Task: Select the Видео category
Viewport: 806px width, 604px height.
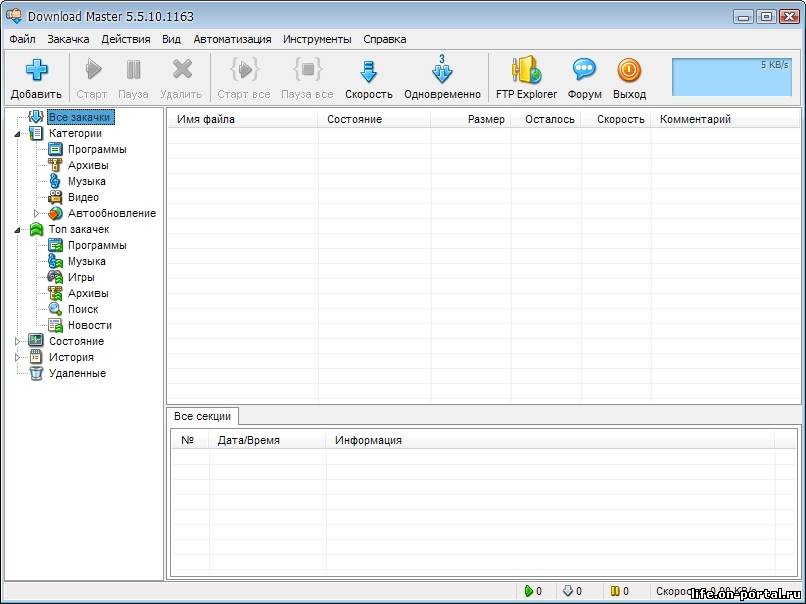Action: (x=83, y=197)
